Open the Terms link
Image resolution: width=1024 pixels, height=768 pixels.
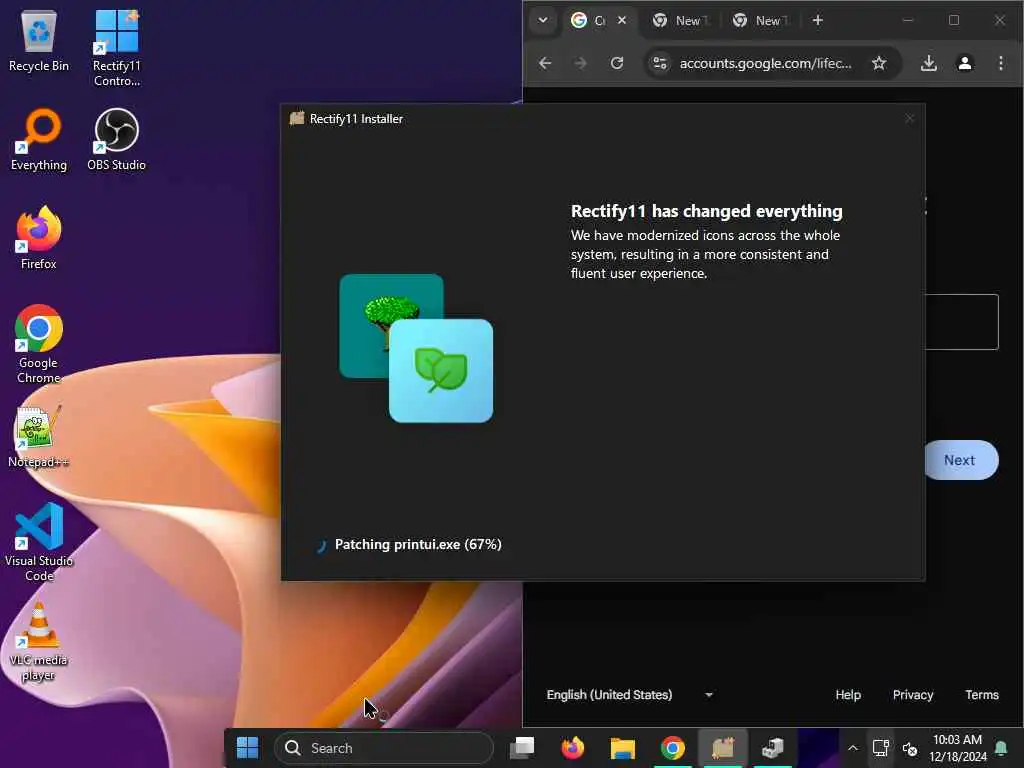[x=982, y=695]
